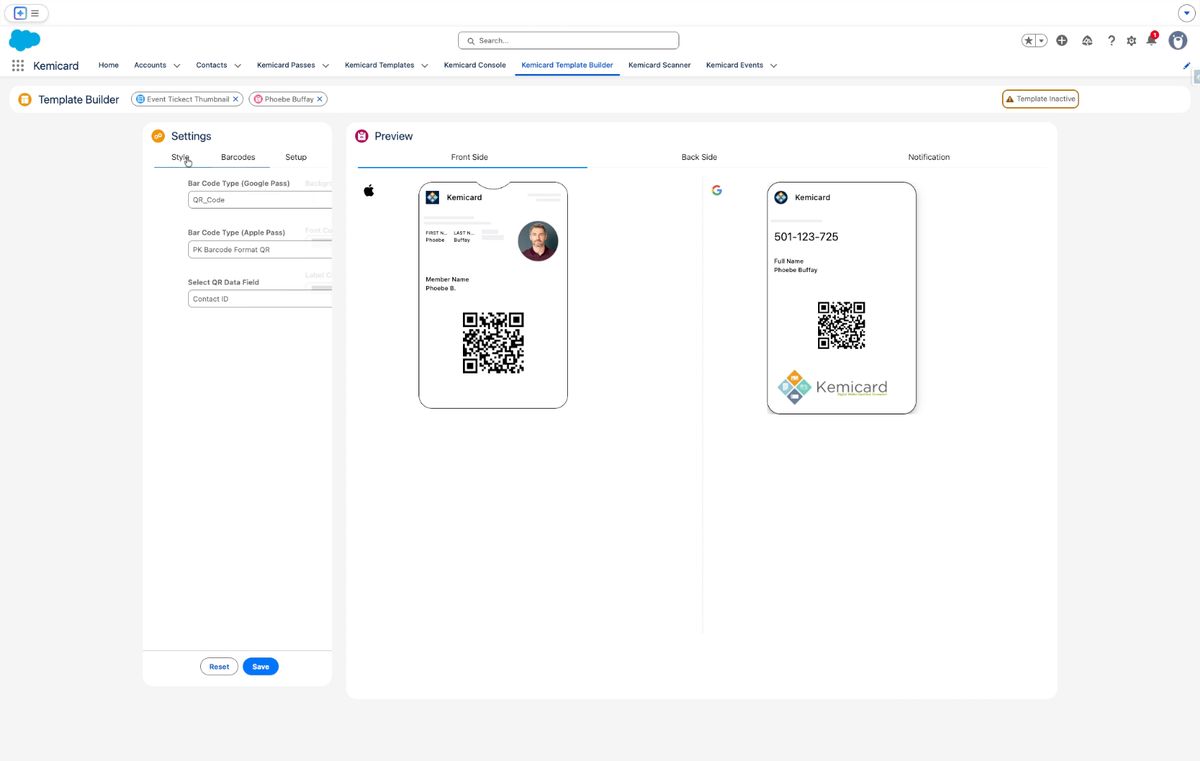
Task: Open the notifications bell
Action: tap(1152, 39)
